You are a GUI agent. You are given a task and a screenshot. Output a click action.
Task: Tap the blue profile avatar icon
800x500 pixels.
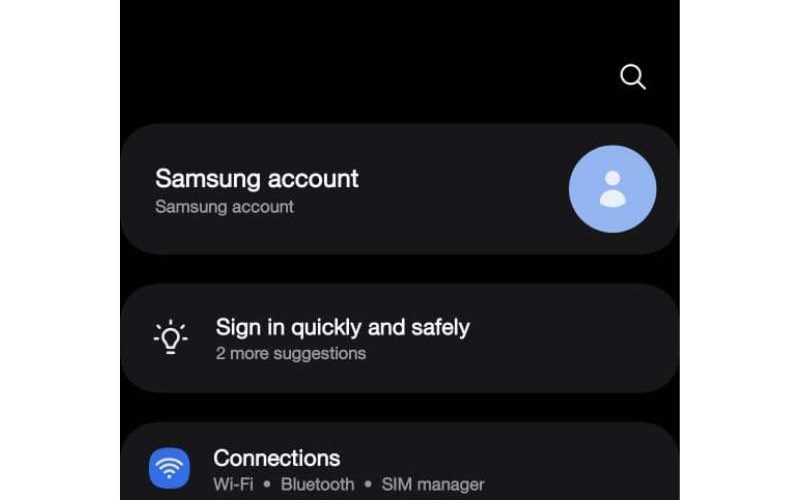(x=612, y=189)
